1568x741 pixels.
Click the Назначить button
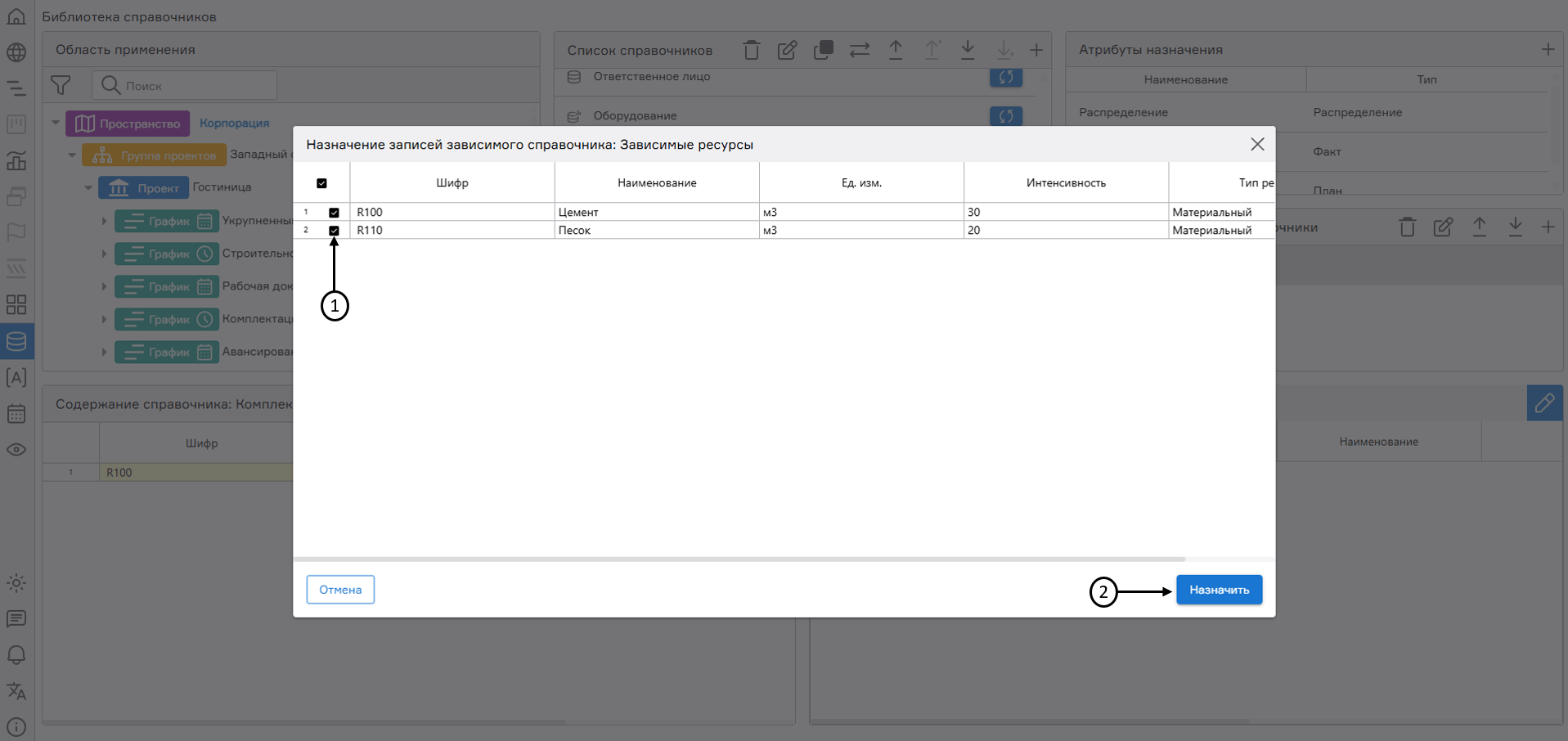pos(1218,589)
